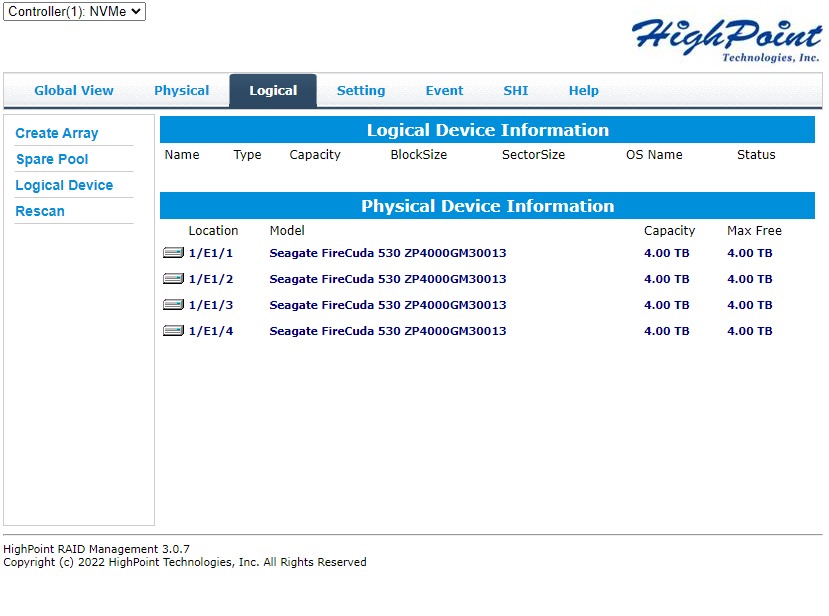The image size is (829, 616).
Task: Switch to the SHI tab
Action: coord(516,91)
